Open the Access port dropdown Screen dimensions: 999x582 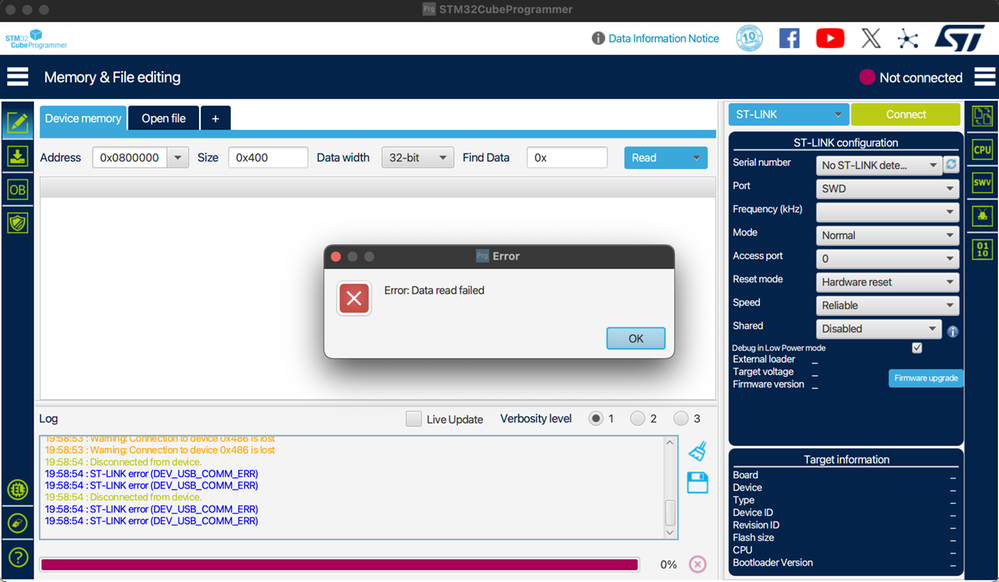(x=888, y=259)
